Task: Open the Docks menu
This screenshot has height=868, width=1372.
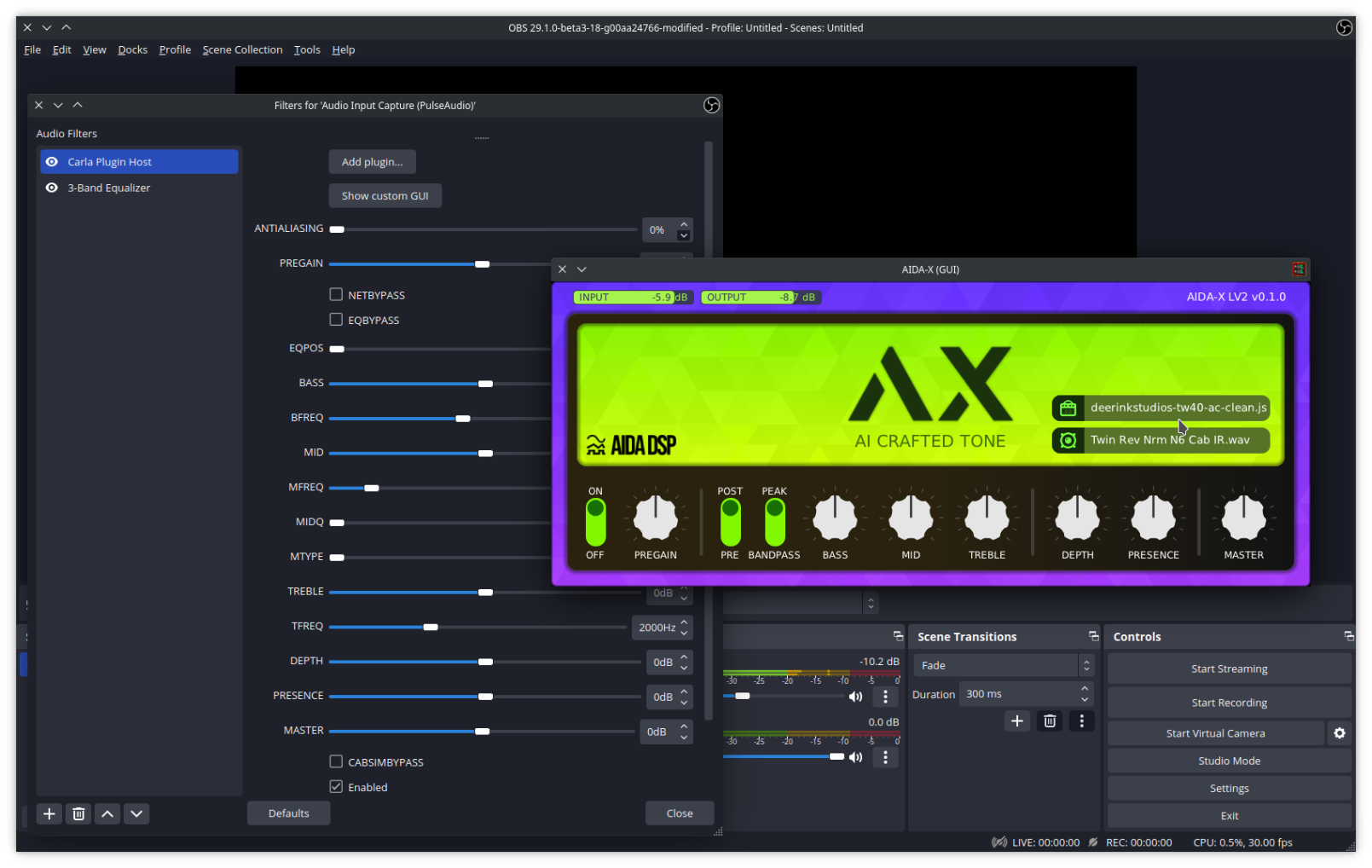Action: pyautogui.click(x=132, y=50)
